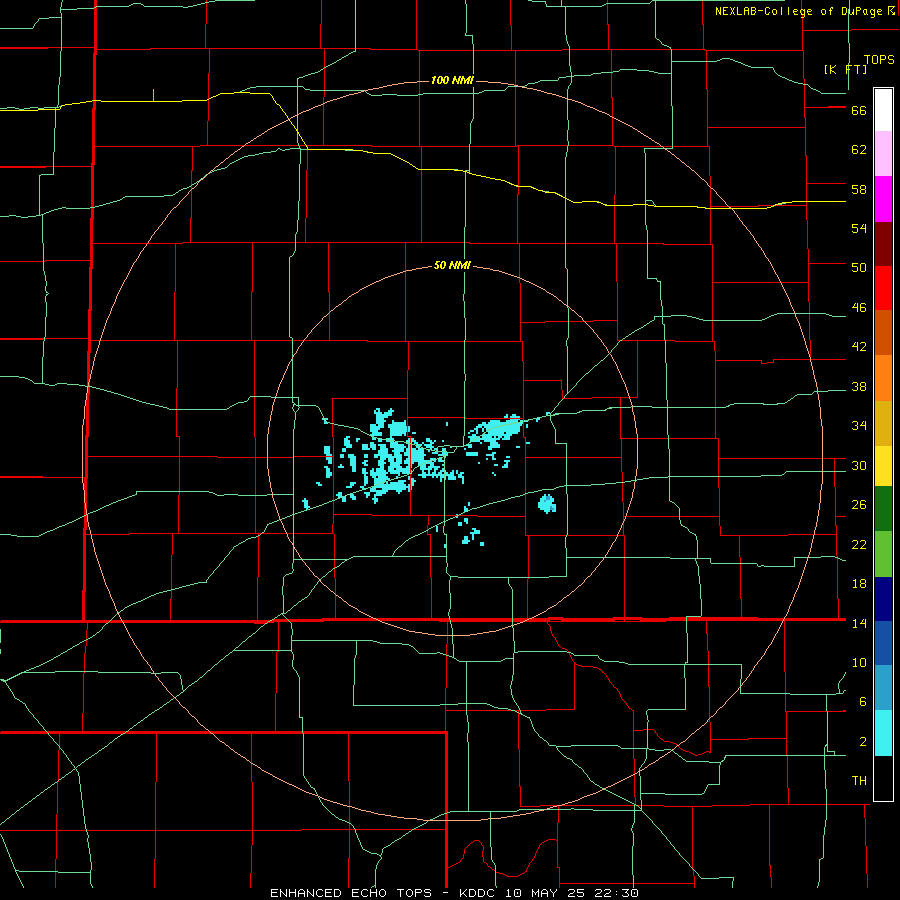Click the NEXLAB-College of DuPage text
The image size is (900, 900).
798,11
